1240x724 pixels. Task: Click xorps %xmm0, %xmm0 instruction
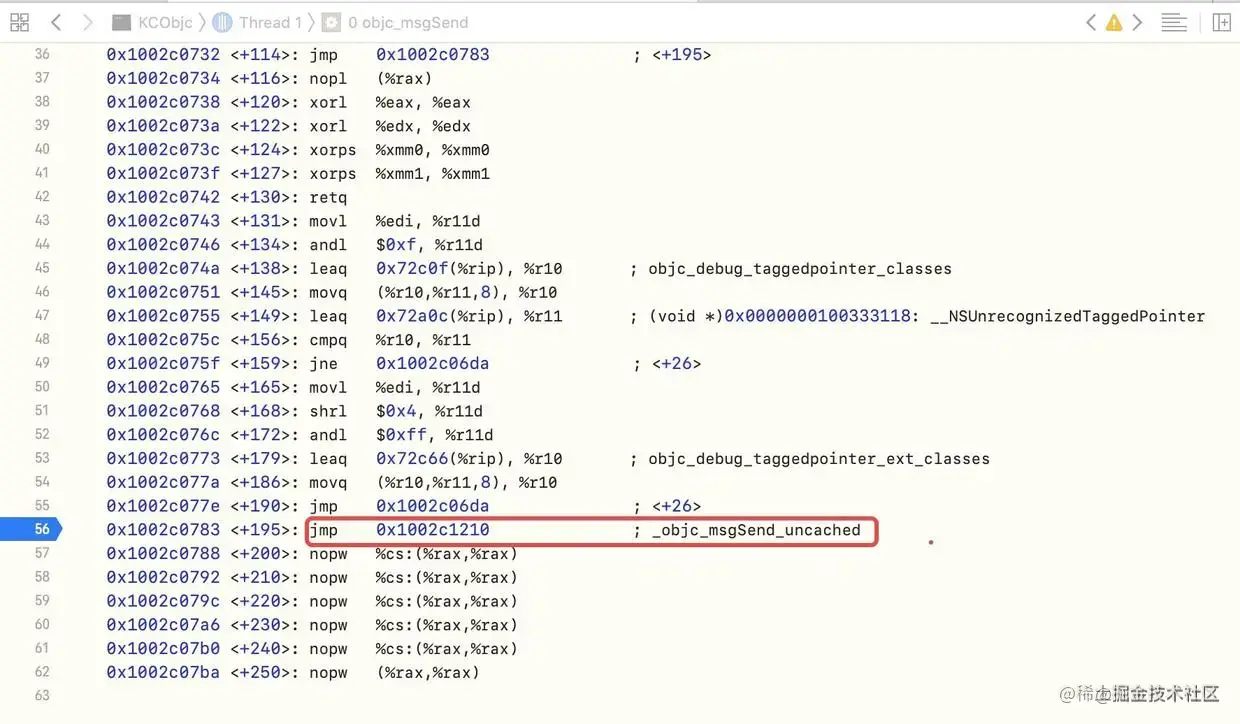(399, 150)
